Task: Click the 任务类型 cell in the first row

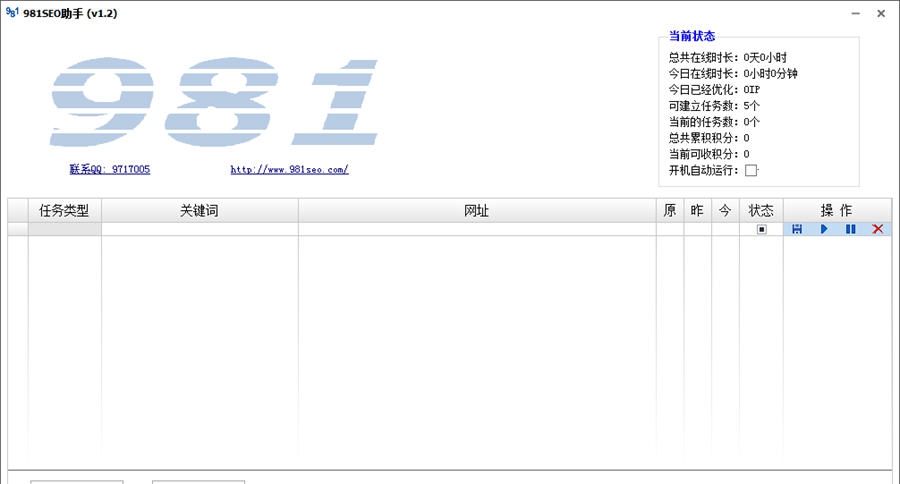Action: click(65, 229)
